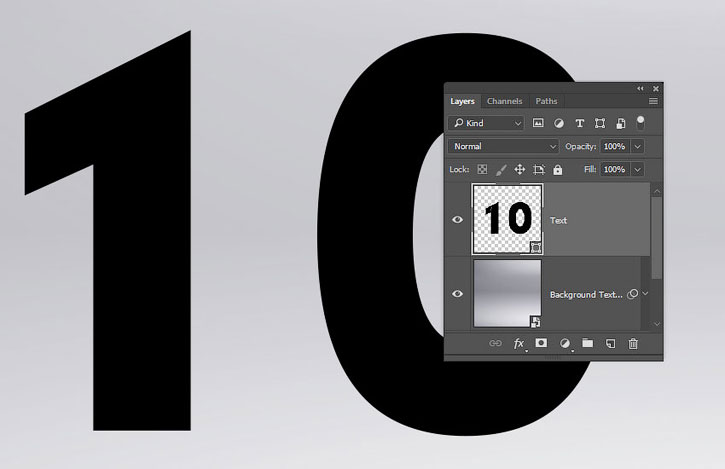
Task: Prevent auto-nesting artboard lock icon
Action: point(539,170)
